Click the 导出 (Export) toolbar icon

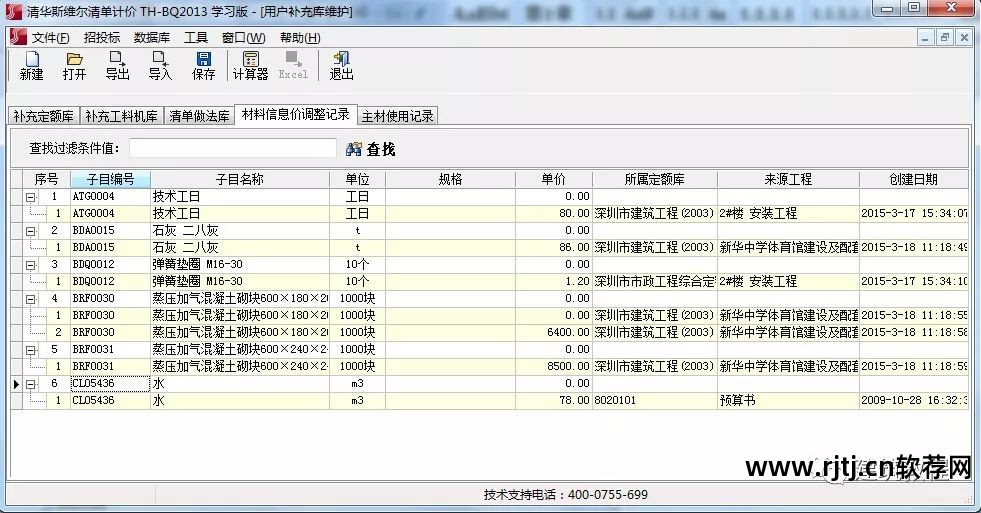point(117,66)
